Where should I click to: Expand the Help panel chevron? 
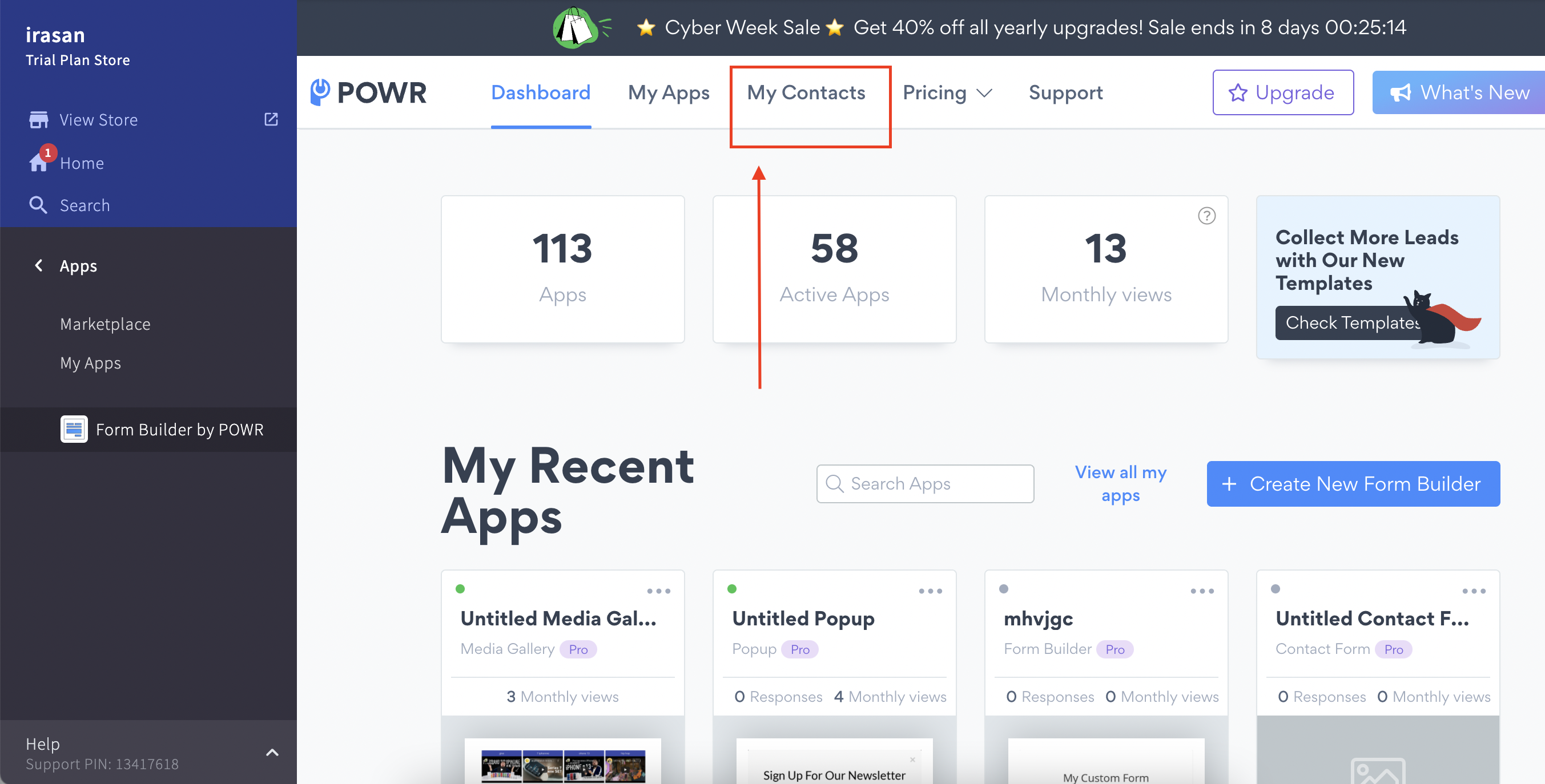pos(272,753)
